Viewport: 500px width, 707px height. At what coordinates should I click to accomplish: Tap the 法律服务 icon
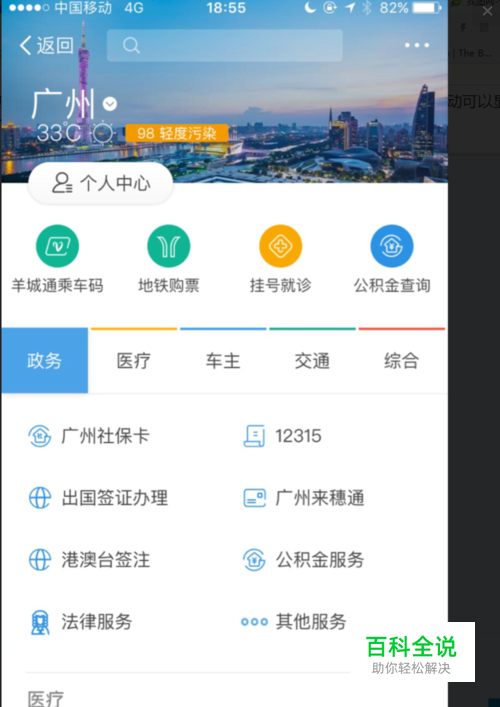point(40,622)
